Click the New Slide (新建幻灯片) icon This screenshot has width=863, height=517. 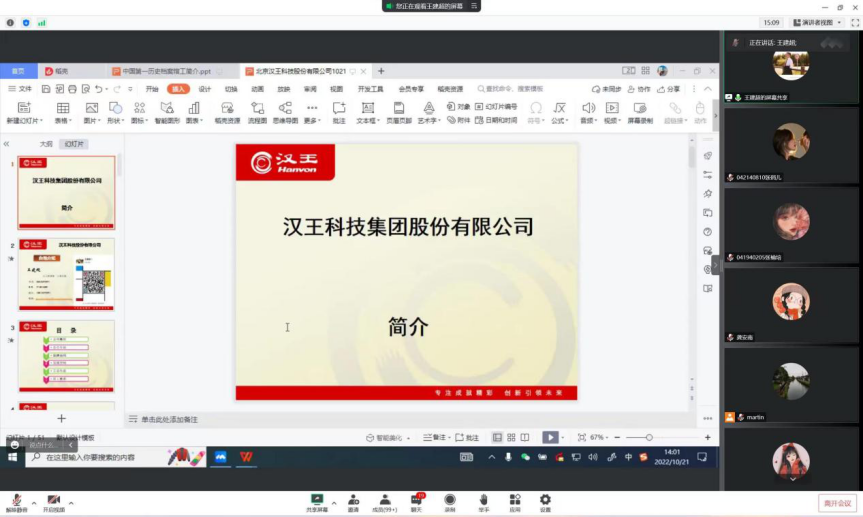pyautogui.click(x=24, y=107)
